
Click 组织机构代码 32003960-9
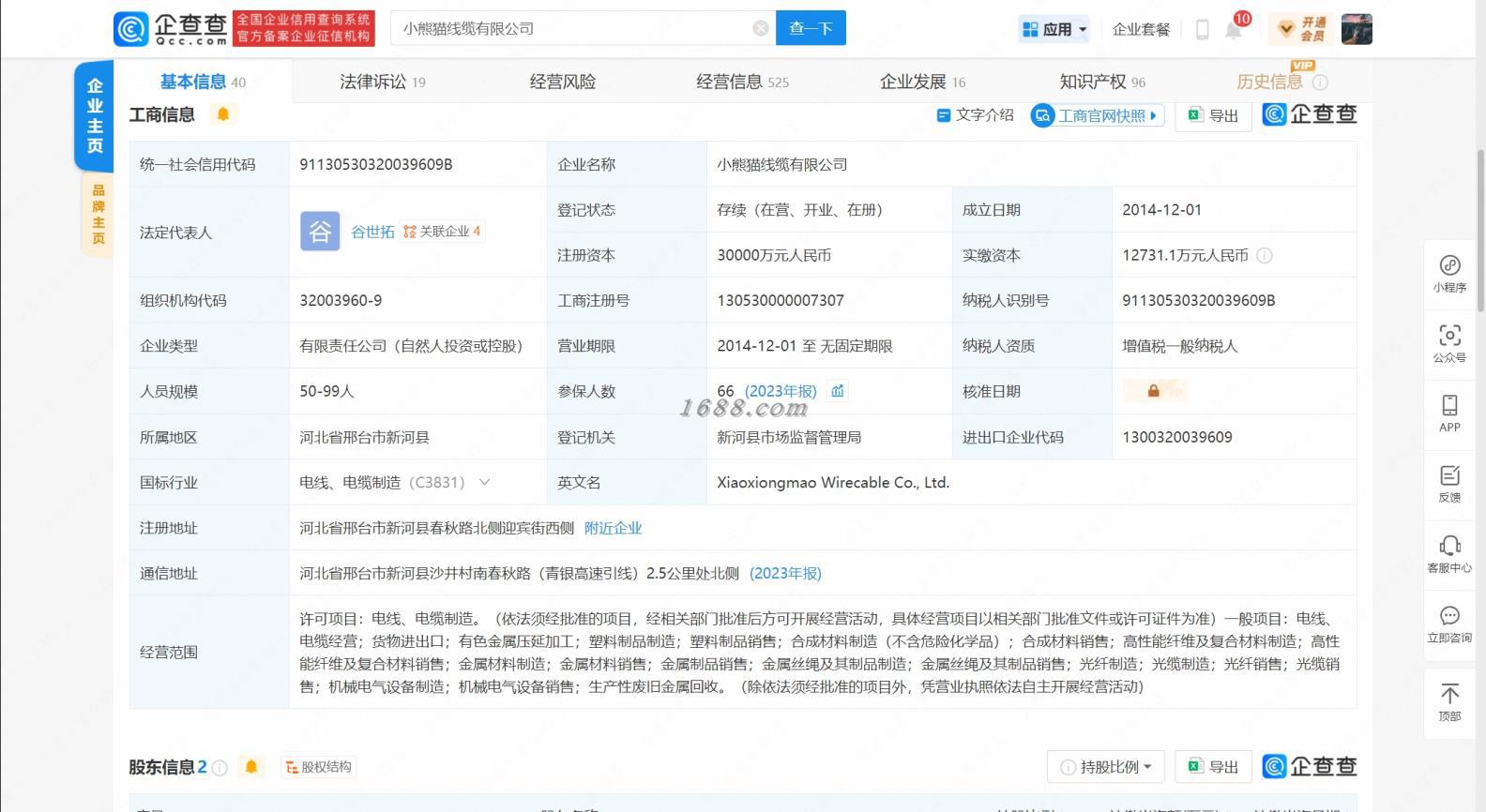coord(341,300)
